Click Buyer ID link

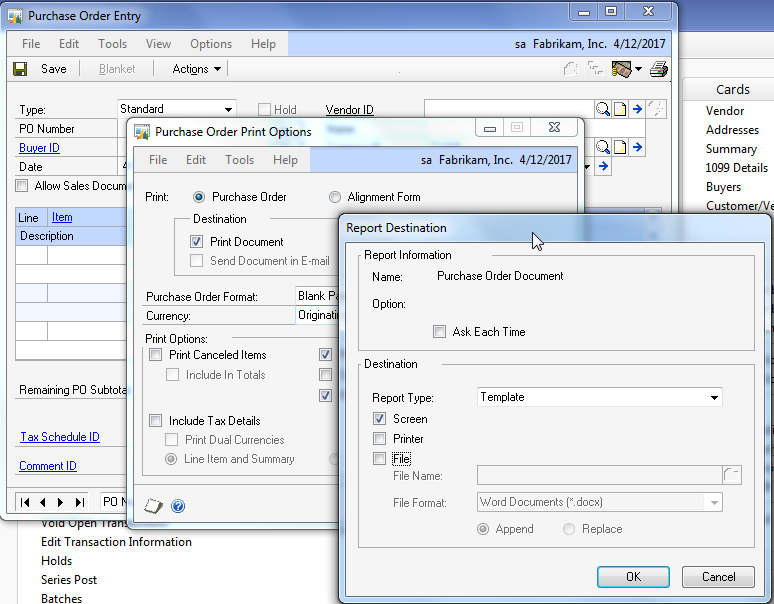pos(39,148)
